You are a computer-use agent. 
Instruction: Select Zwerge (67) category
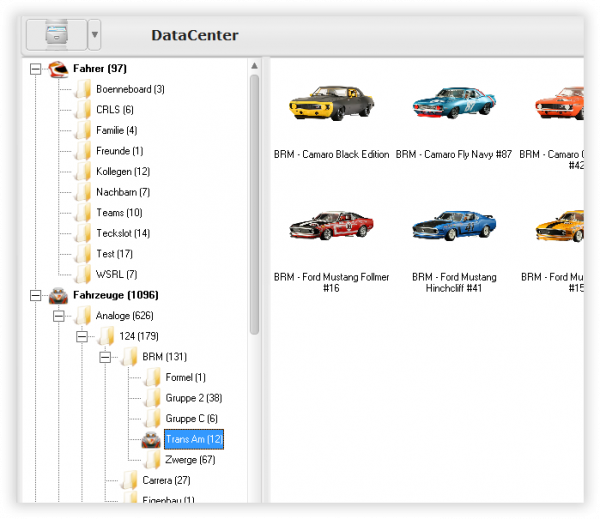click(x=190, y=460)
